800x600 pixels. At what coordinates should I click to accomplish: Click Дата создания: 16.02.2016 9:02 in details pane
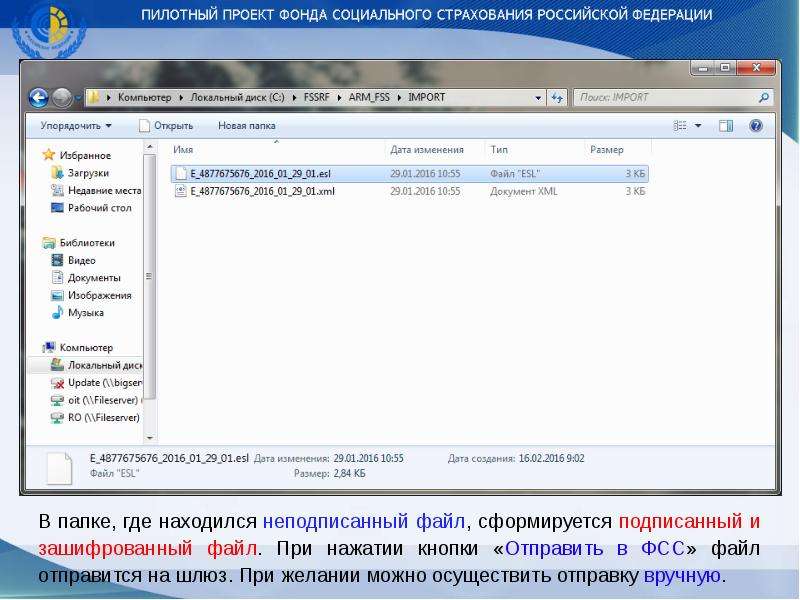coord(516,458)
